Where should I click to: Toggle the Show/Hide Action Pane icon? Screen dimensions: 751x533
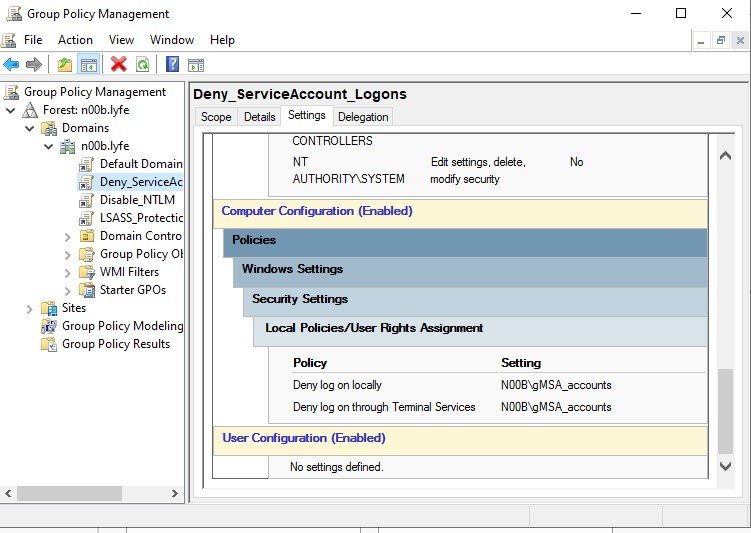[x=196, y=65]
